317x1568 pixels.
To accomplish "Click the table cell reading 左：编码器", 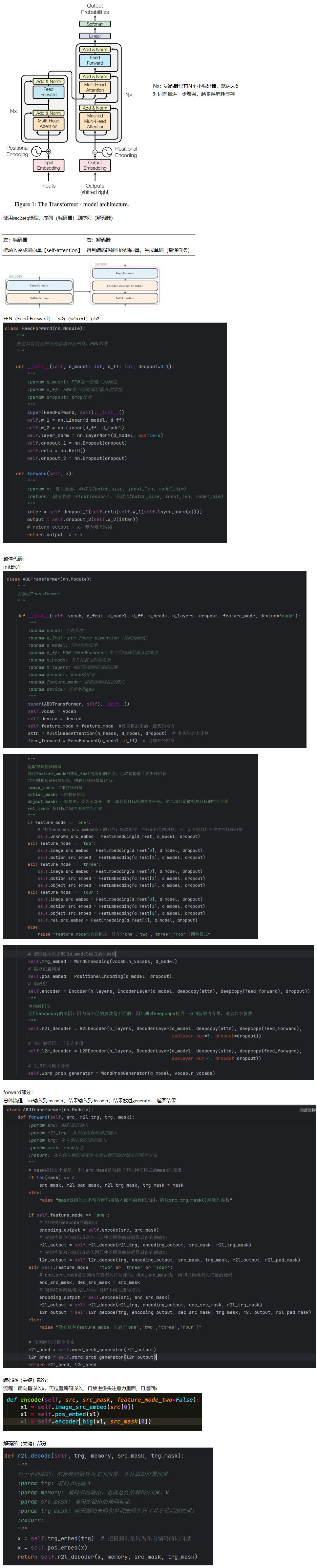I will coord(43,240).
